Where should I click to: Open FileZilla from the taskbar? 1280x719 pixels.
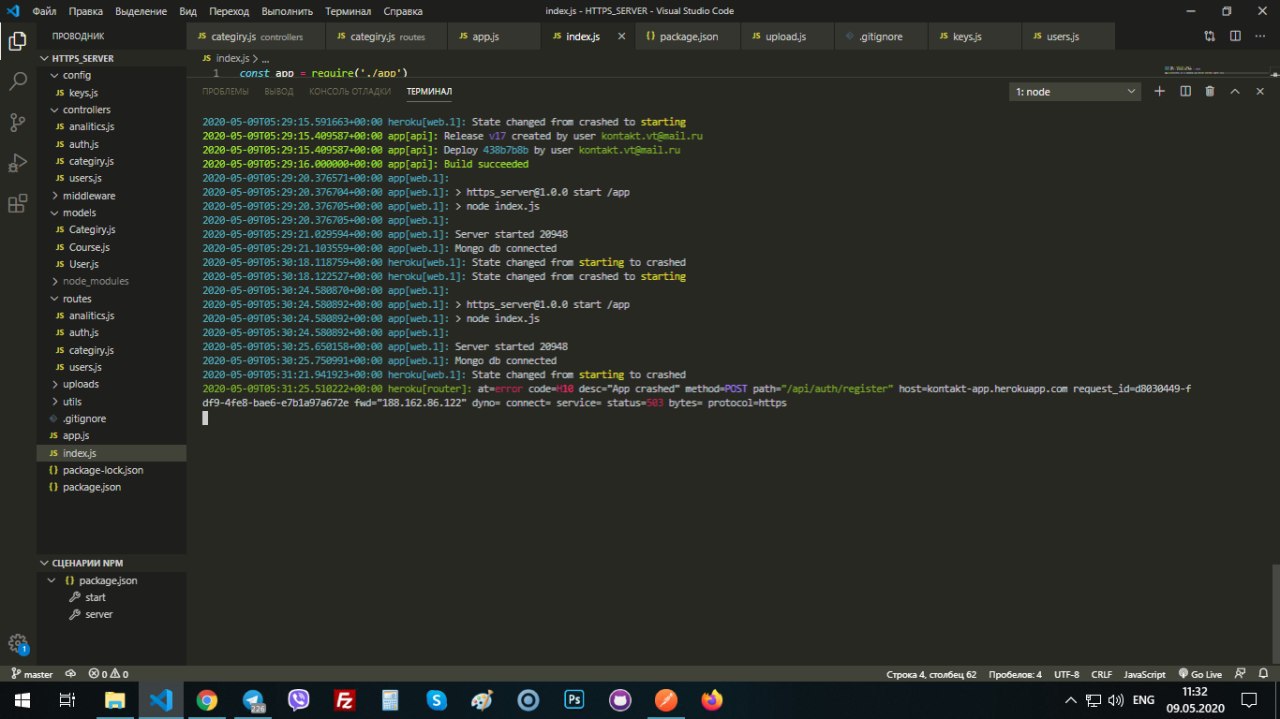(345, 700)
